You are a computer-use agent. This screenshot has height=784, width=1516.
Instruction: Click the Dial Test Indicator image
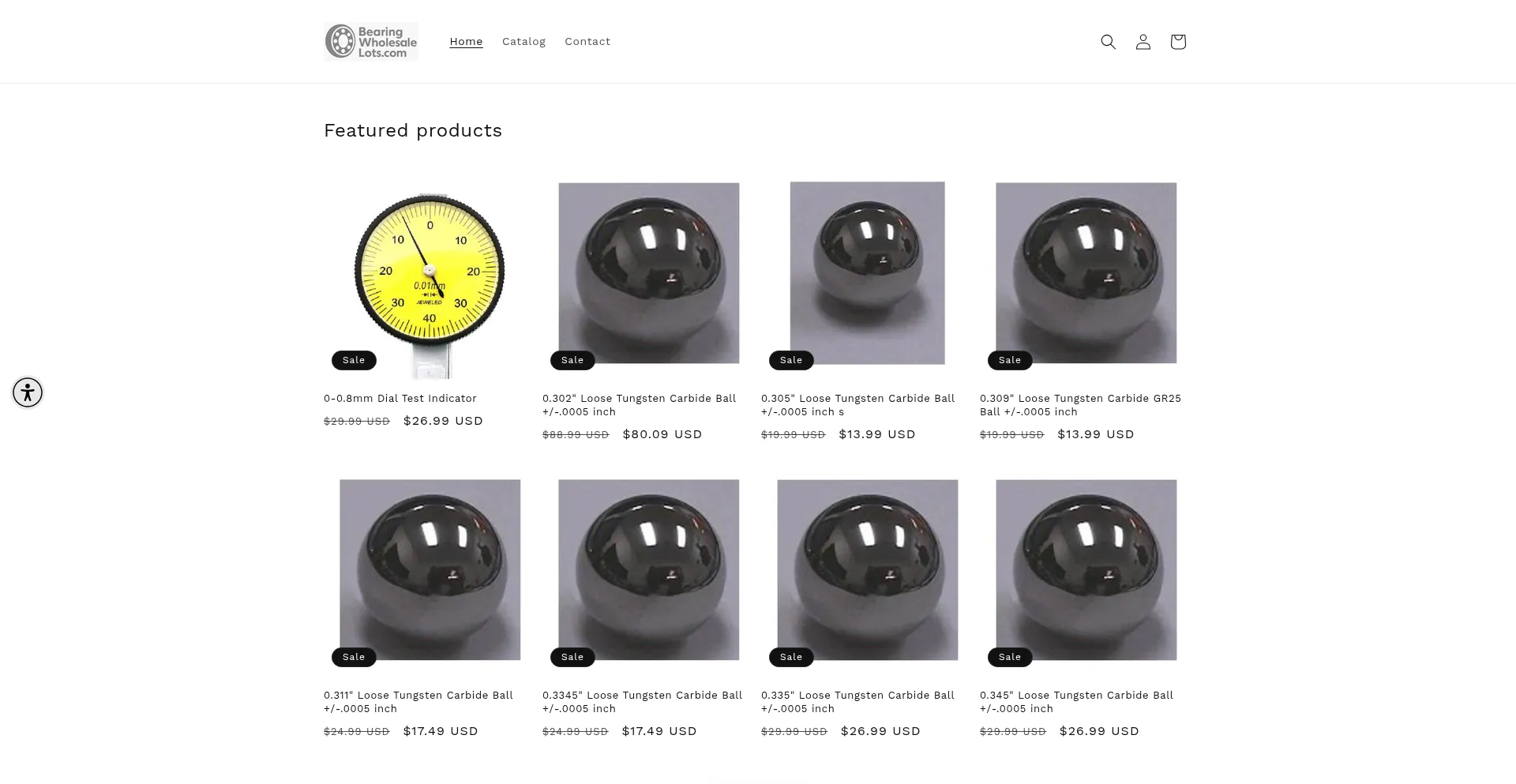430,280
